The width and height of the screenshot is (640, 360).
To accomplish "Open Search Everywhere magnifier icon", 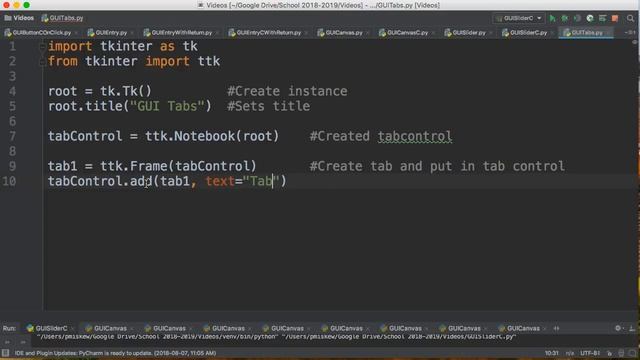I will [x=631, y=18].
